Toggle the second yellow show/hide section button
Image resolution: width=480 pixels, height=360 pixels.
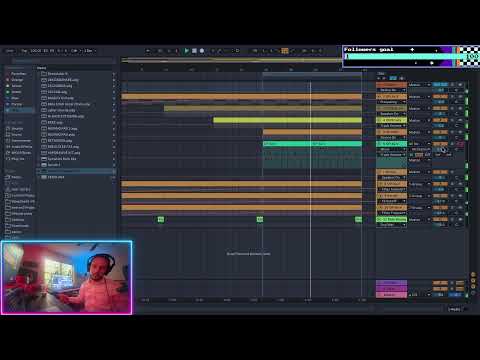click(473, 280)
